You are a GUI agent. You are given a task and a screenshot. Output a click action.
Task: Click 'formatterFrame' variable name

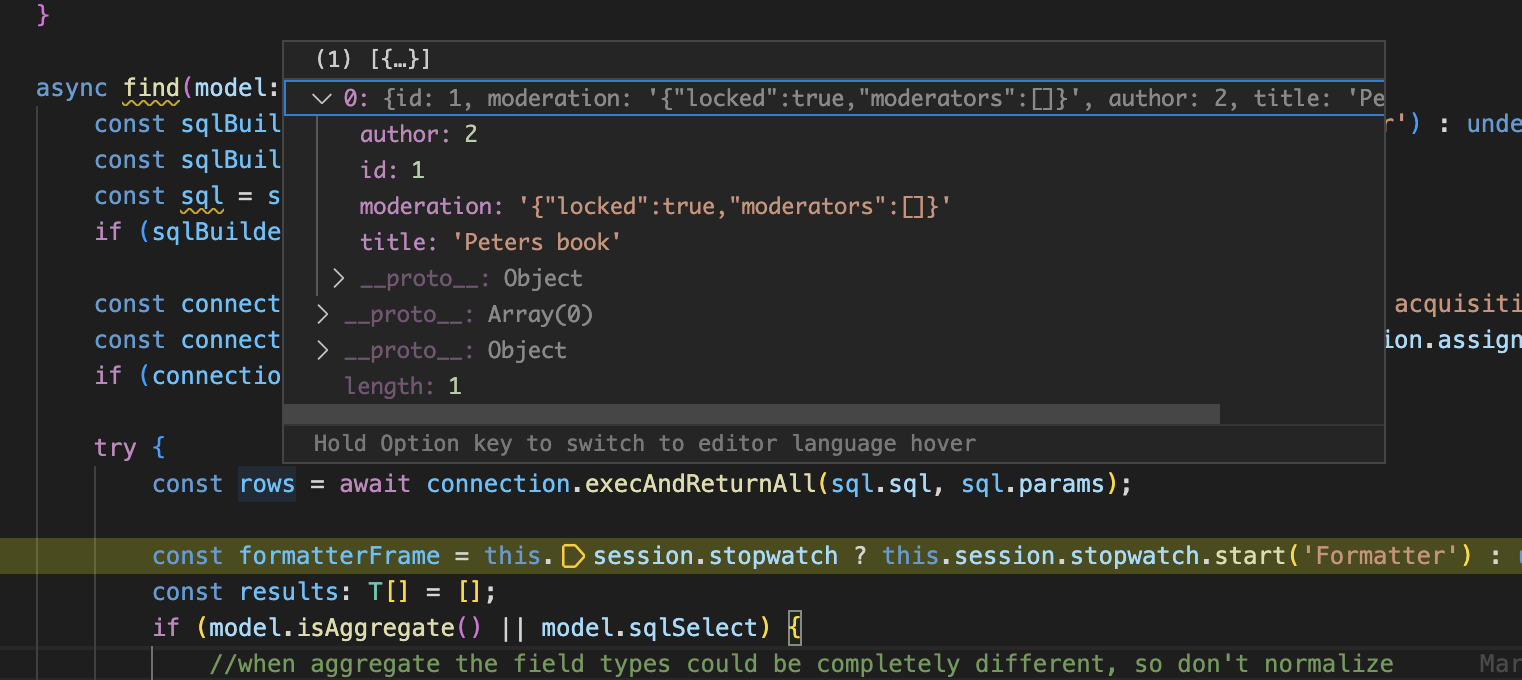tap(339, 556)
